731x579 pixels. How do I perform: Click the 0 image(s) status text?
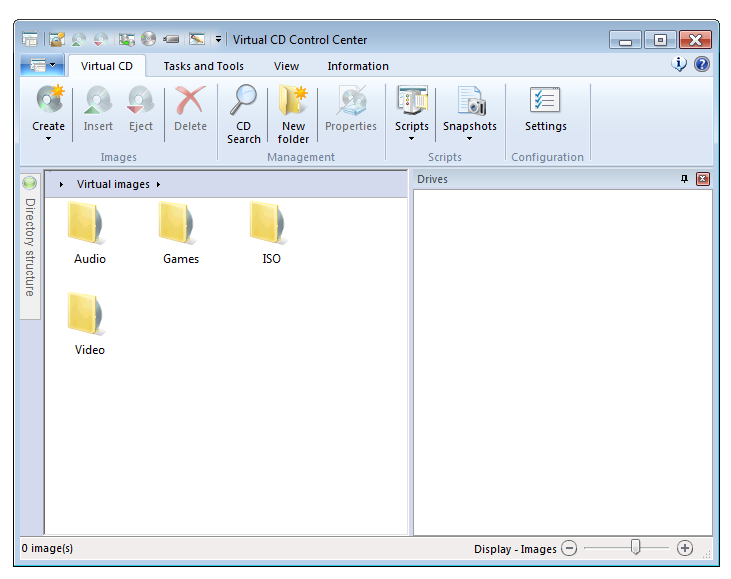pyautogui.click(x=47, y=548)
